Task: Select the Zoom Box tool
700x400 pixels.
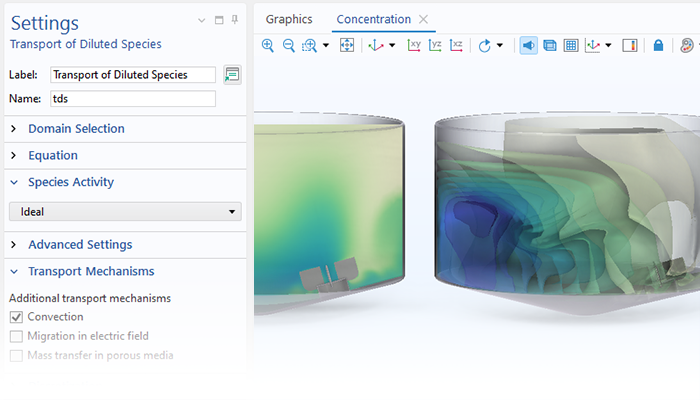Action: pos(309,45)
